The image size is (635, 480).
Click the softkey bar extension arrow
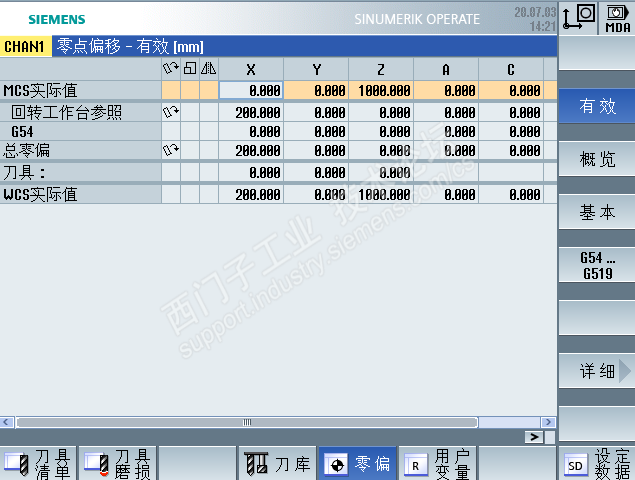[535, 437]
